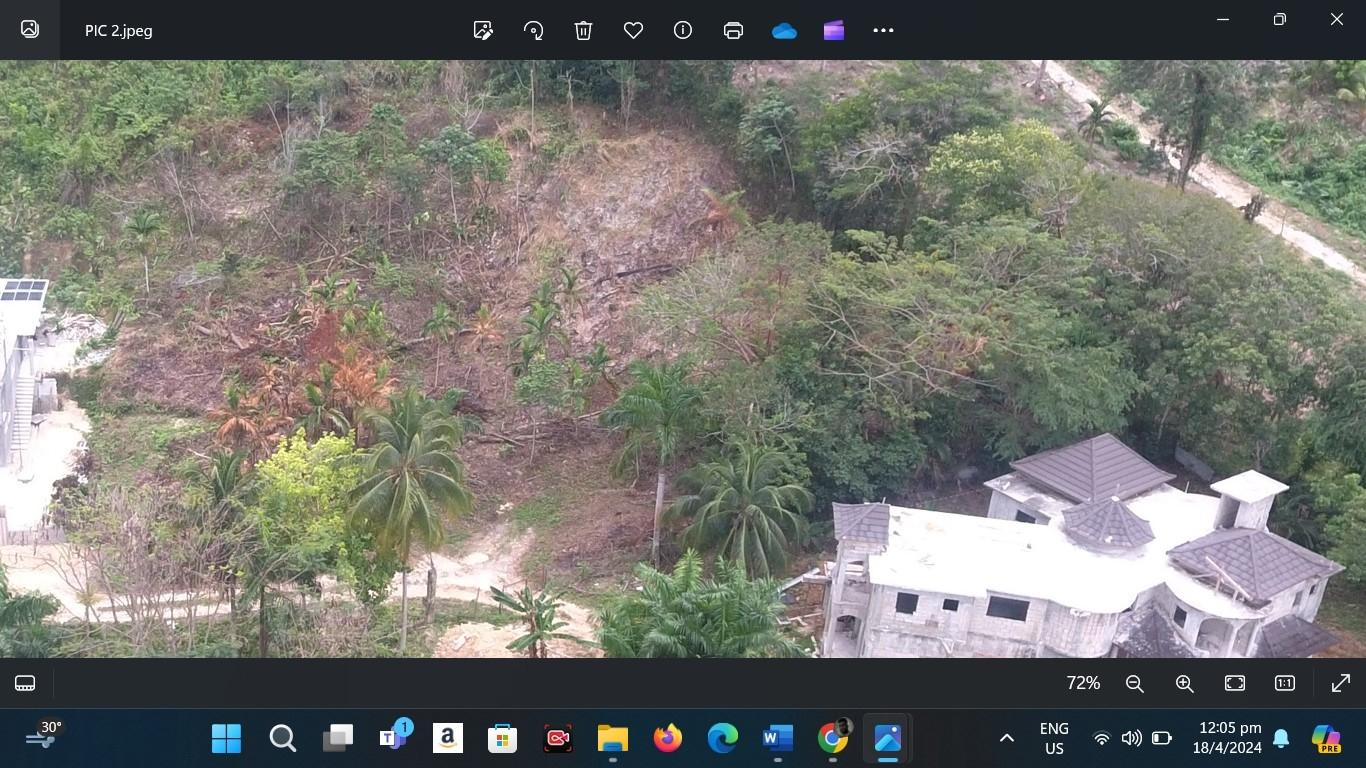Open the notifications panel via the bell

tap(1281, 738)
